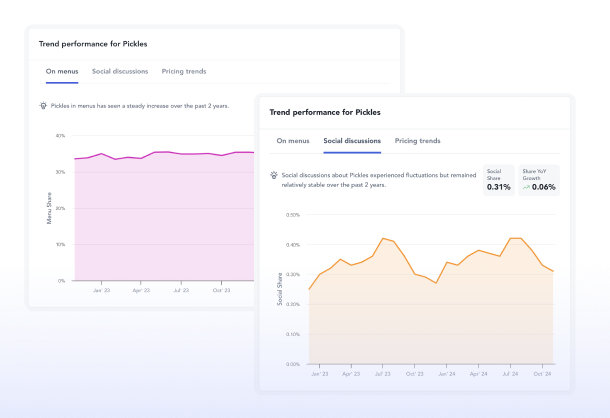Click Oct' 23 label on social chart

click(414, 374)
